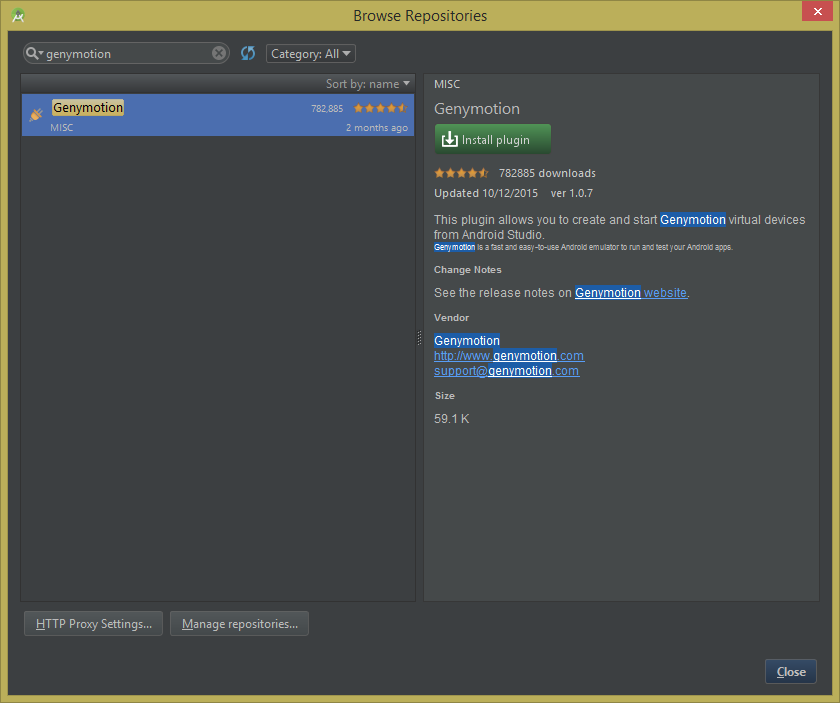The height and width of the screenshot is (703, 840).
Task: Open the Genymotion website release notes link
Action: coord(631,293)
